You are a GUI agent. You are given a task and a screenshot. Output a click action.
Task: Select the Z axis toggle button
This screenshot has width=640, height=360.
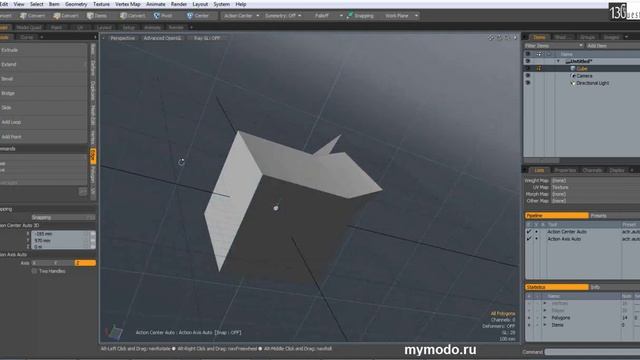point(85,263)
